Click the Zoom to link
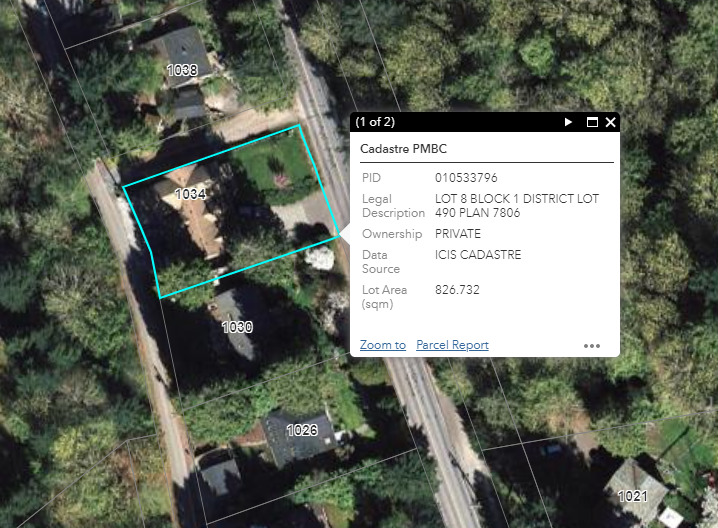 383,344
